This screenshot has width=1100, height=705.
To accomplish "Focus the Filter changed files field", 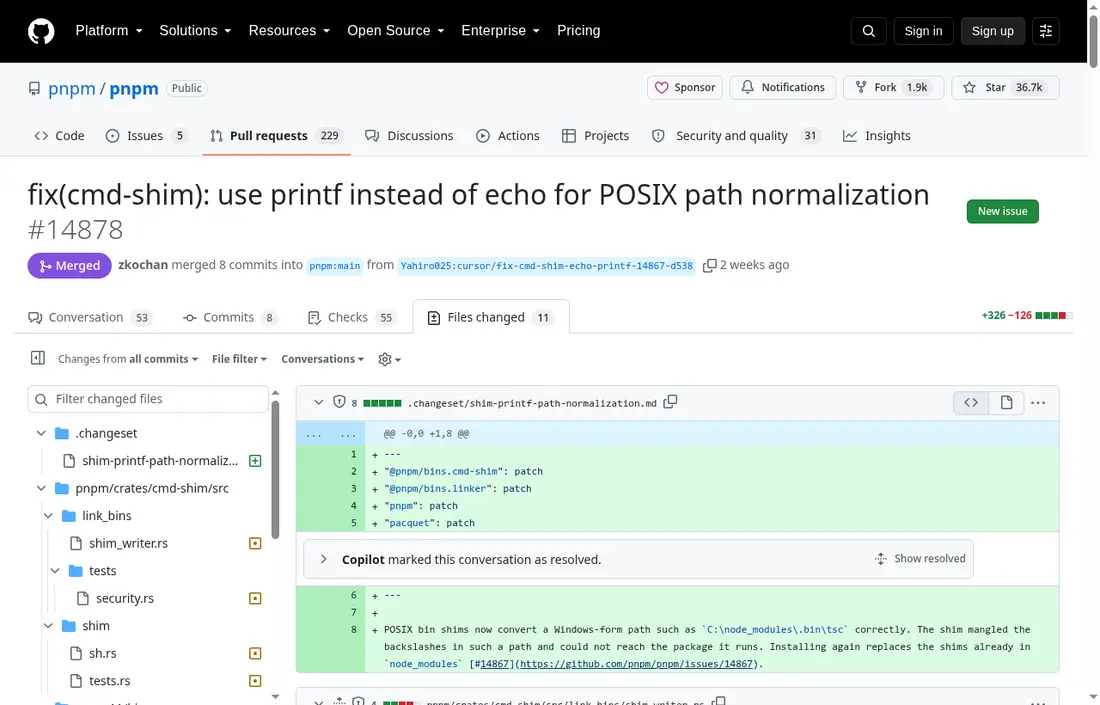I will tap(148, 399).
